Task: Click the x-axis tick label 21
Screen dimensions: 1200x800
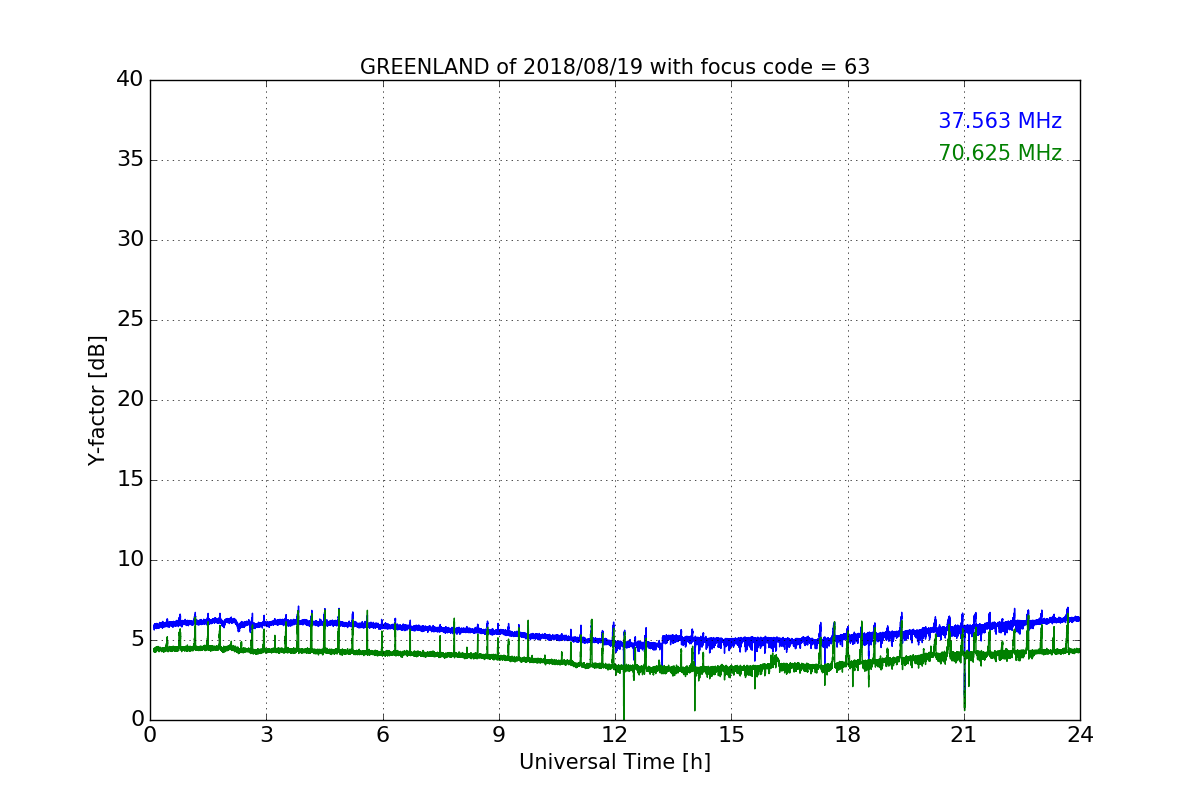Action: point(964,735)
